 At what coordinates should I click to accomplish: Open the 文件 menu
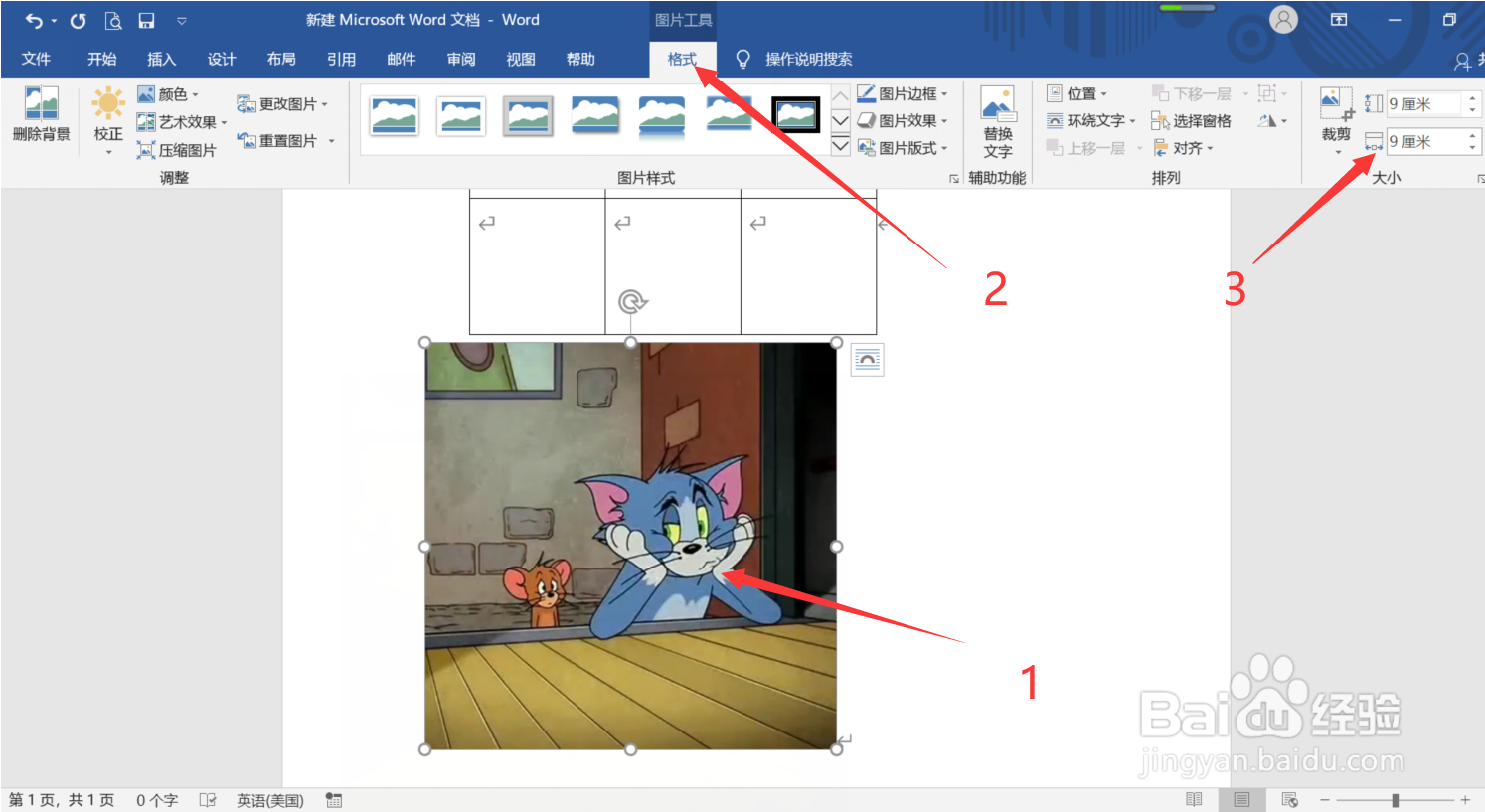click(36, 59)
